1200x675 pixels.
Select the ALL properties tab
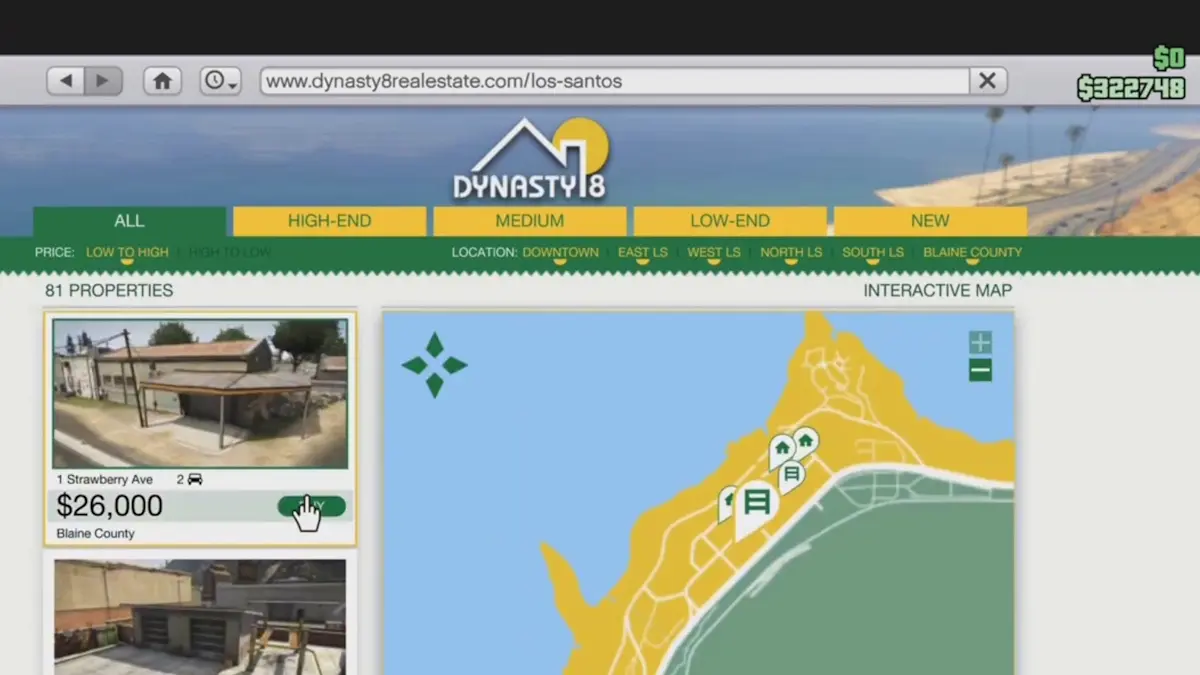point(129,221)
